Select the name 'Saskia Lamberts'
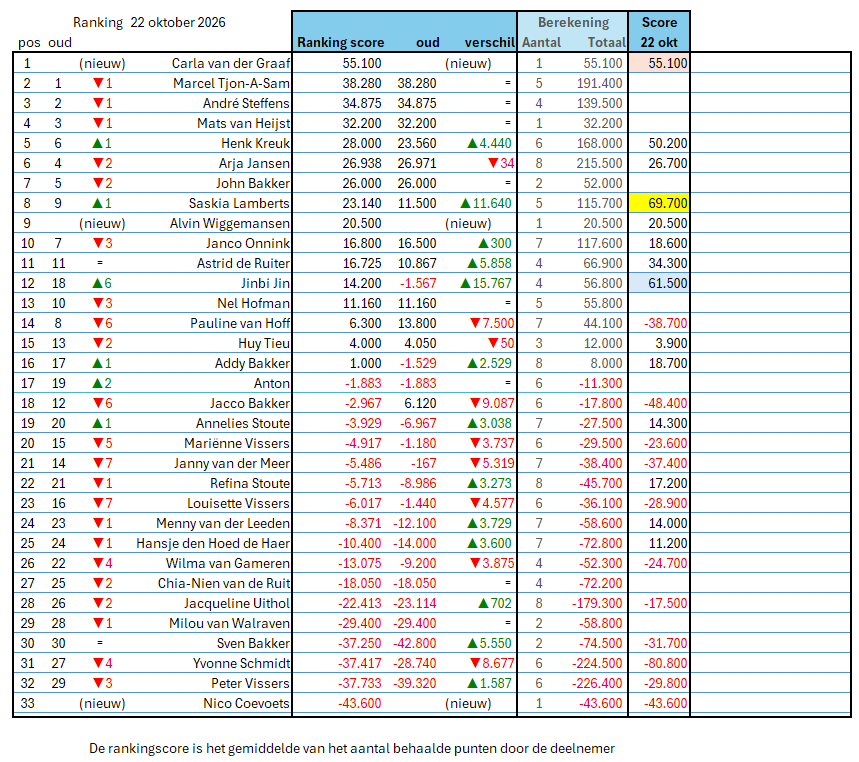This screenshot has width=859, height=762. [239, 203]
